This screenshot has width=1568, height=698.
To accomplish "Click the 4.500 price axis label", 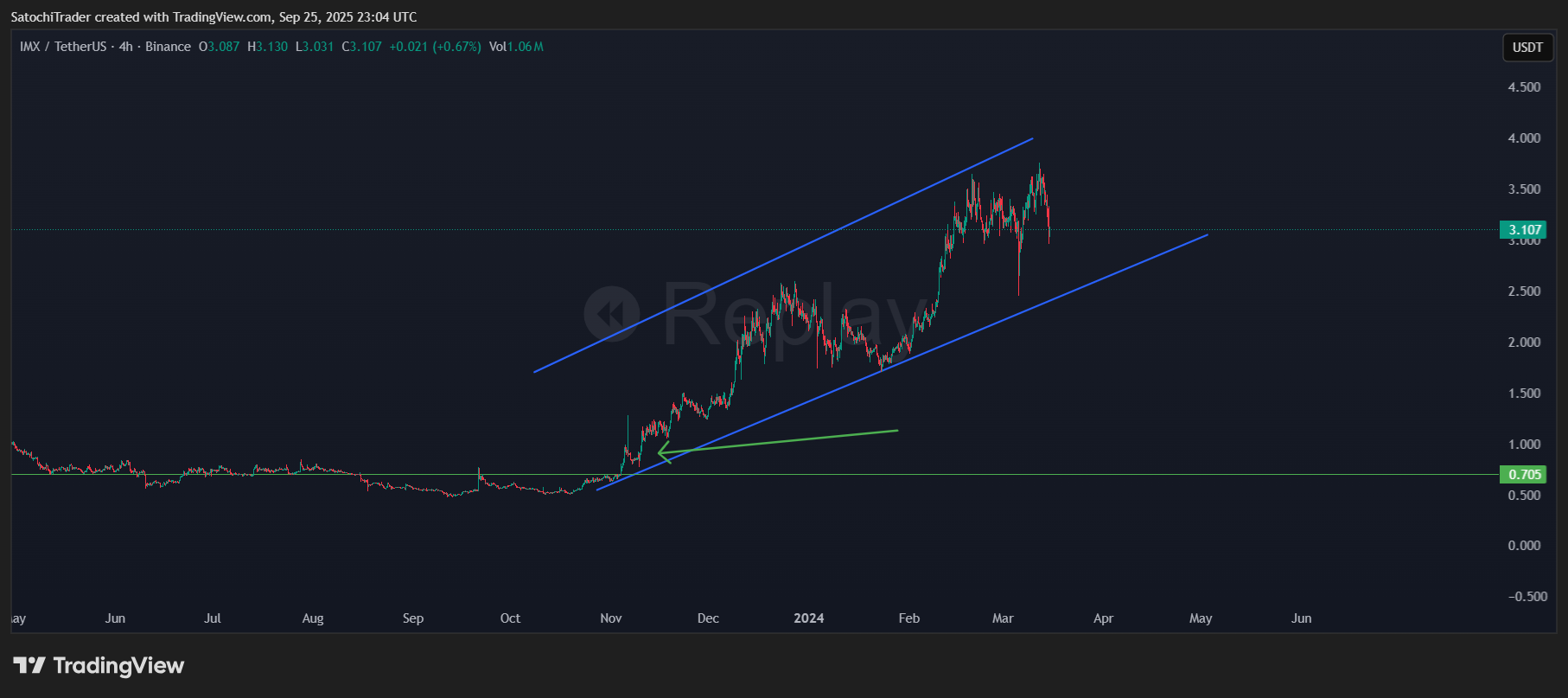I will click(x=1524, y=87).
